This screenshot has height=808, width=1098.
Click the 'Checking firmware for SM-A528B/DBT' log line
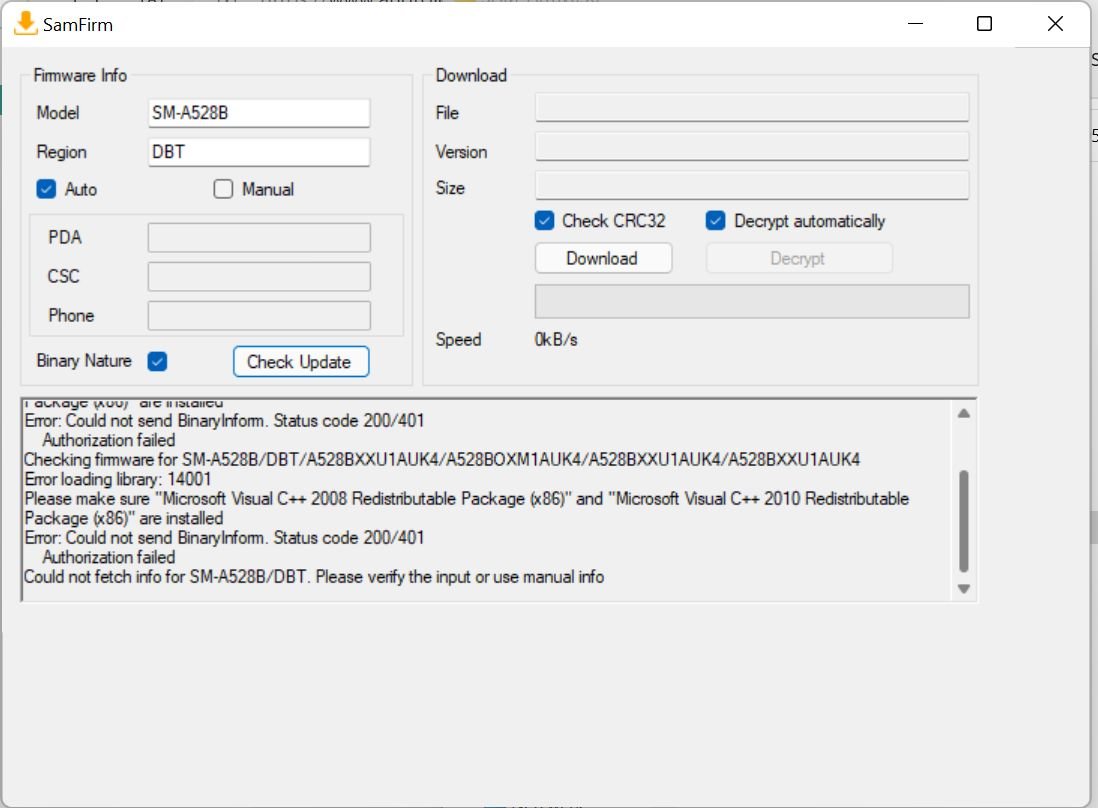tap(442, 459)
